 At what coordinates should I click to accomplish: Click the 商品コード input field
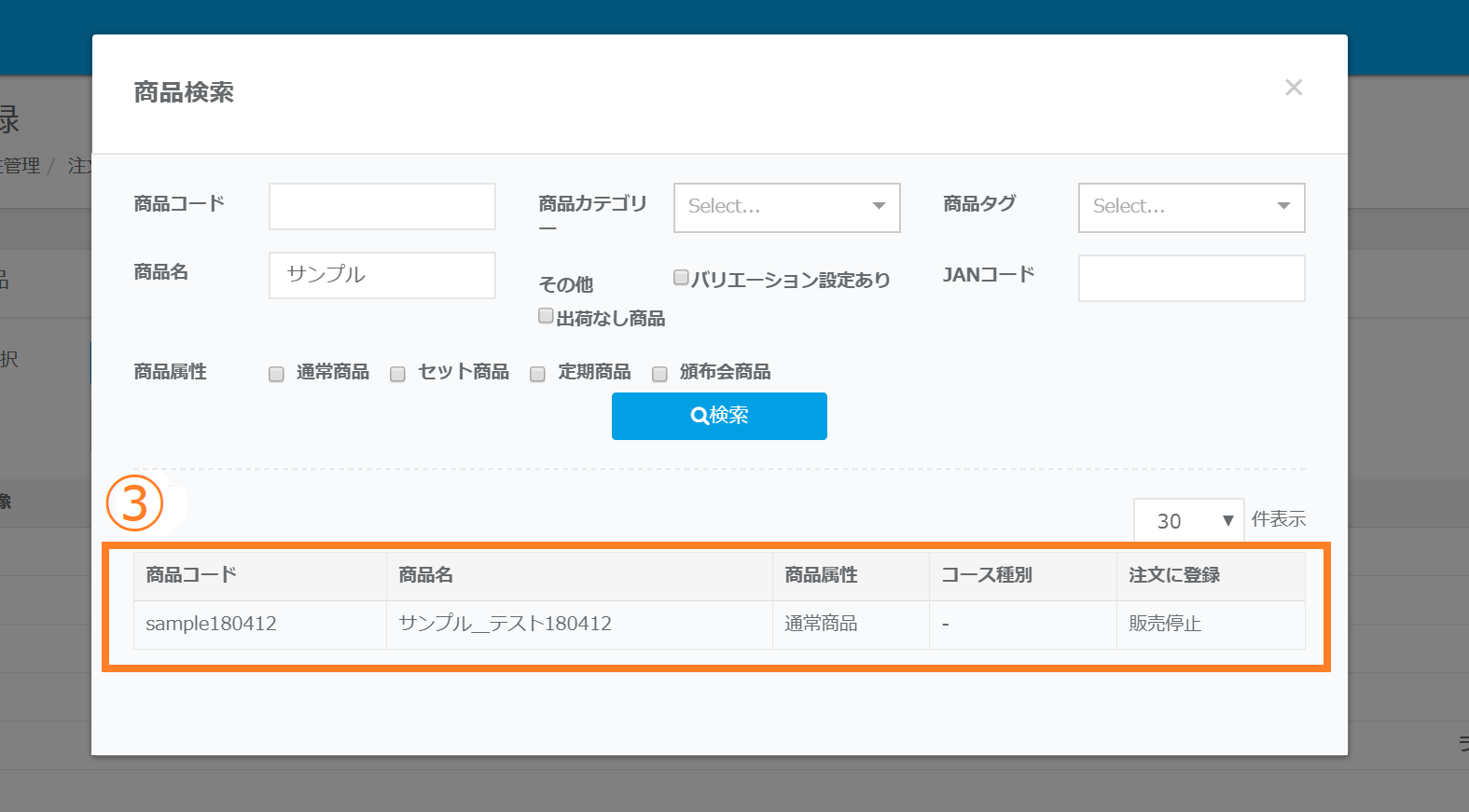[x=381, y=206]
